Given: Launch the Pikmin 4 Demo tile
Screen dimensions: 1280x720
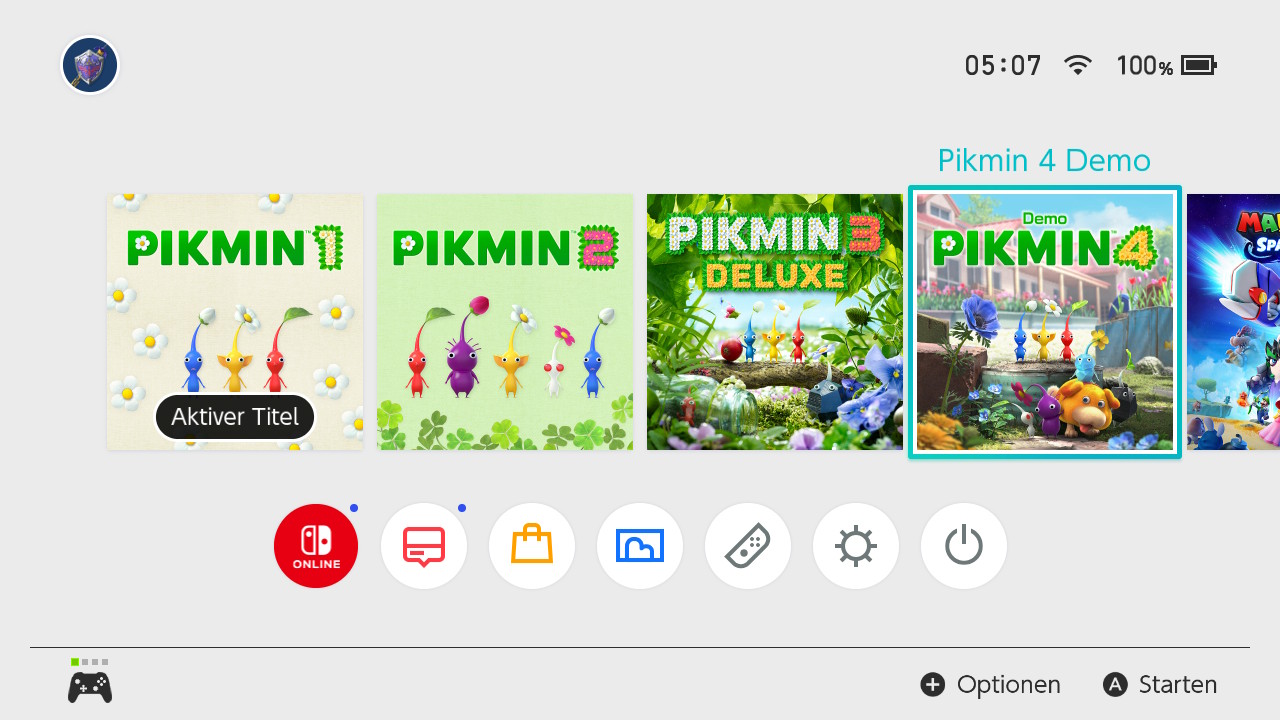Looking at the screenshot, I should pyautogui.click(x=1045, y=322).
